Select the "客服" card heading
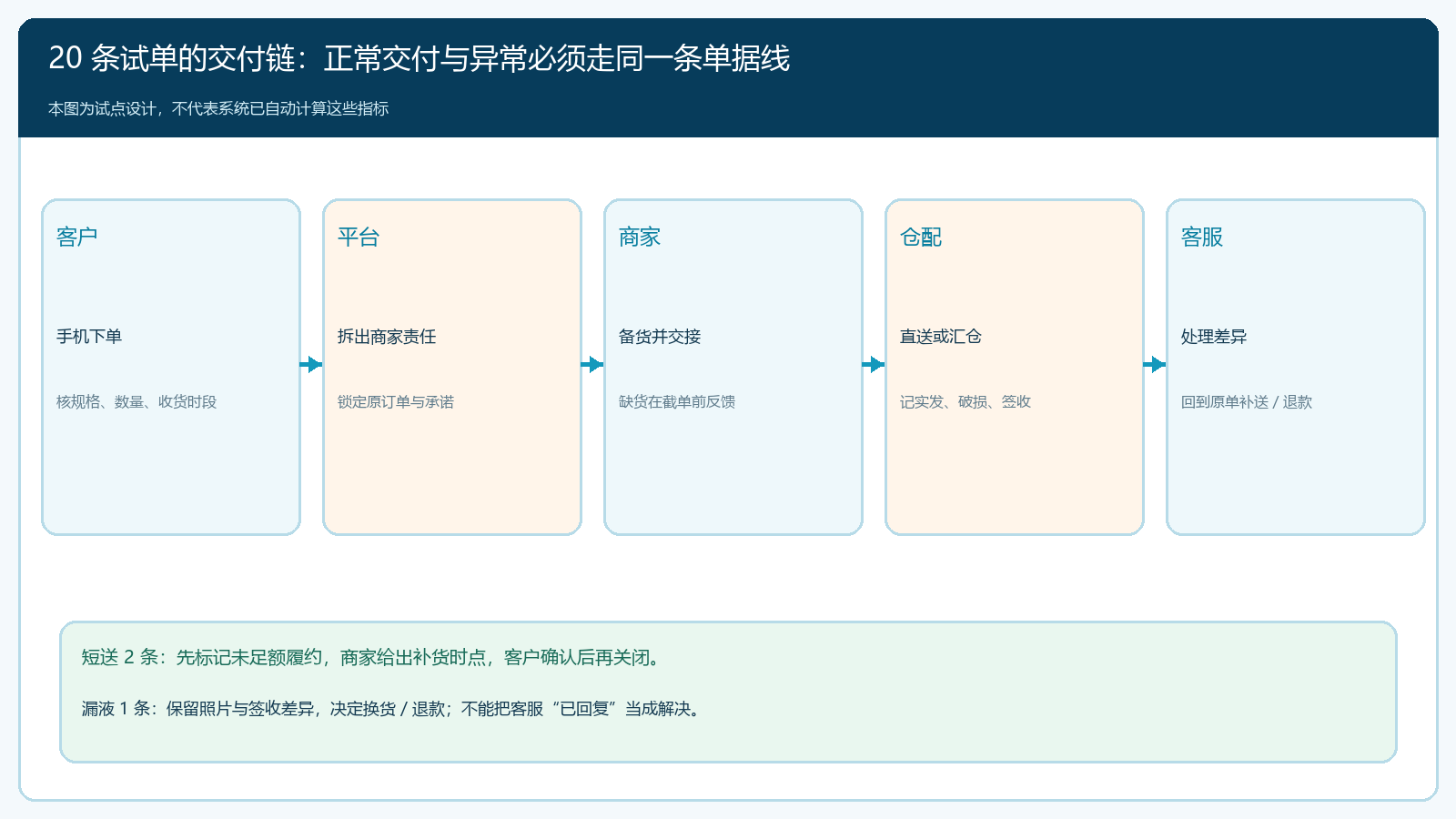 (x=1201, y=237)
